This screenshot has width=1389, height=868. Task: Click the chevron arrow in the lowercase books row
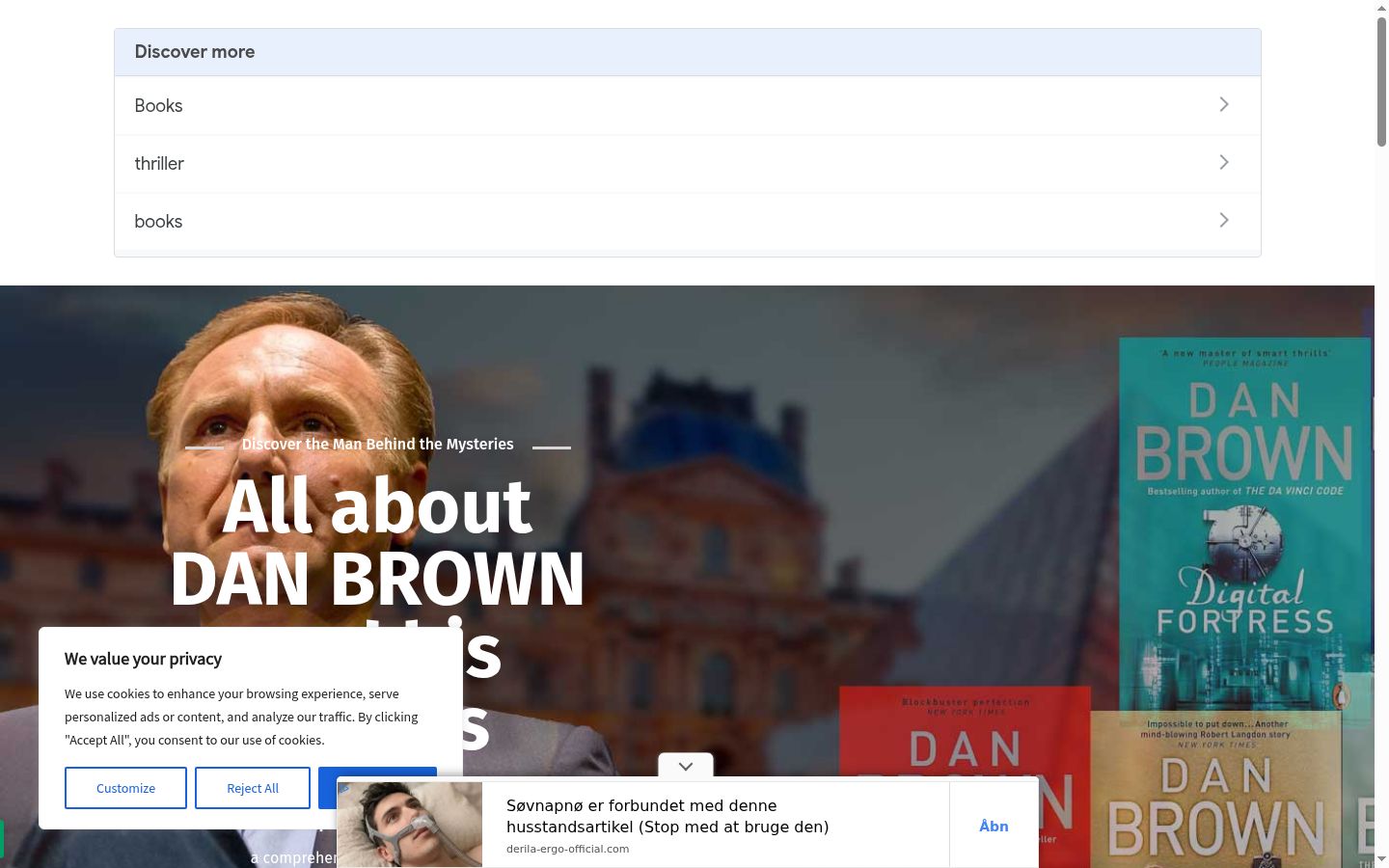[x=1224, y=220]
